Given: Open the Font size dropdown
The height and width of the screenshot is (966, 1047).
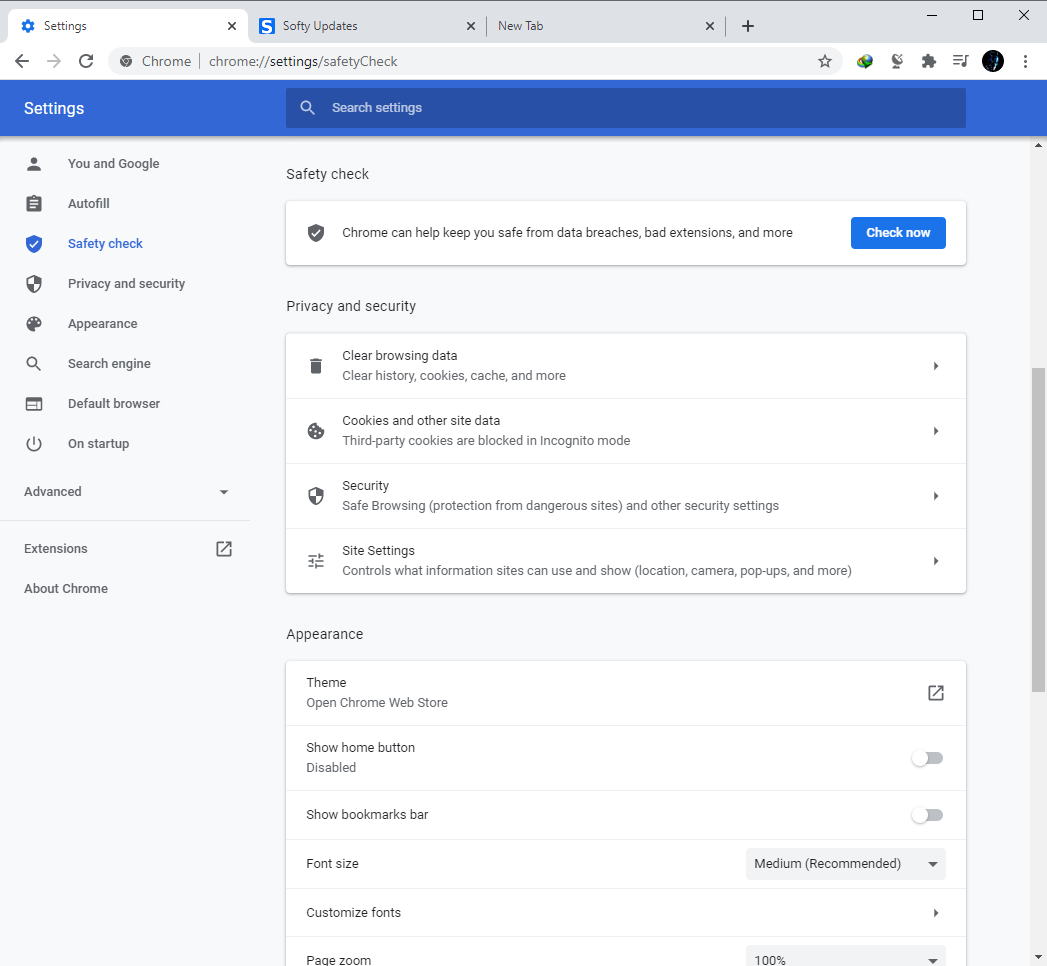Looking at the screenshot, I should 845,864.
